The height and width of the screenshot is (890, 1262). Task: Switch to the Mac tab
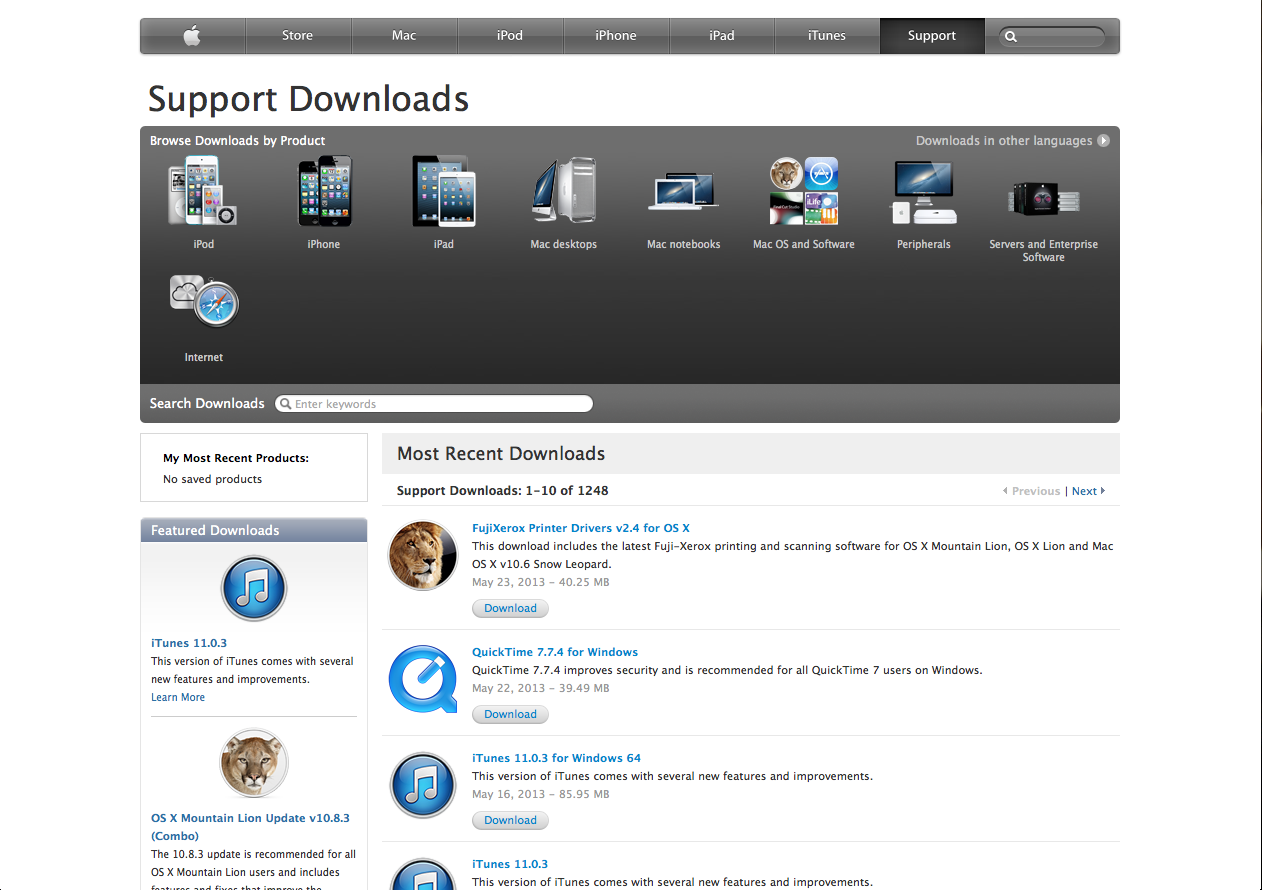404,36
